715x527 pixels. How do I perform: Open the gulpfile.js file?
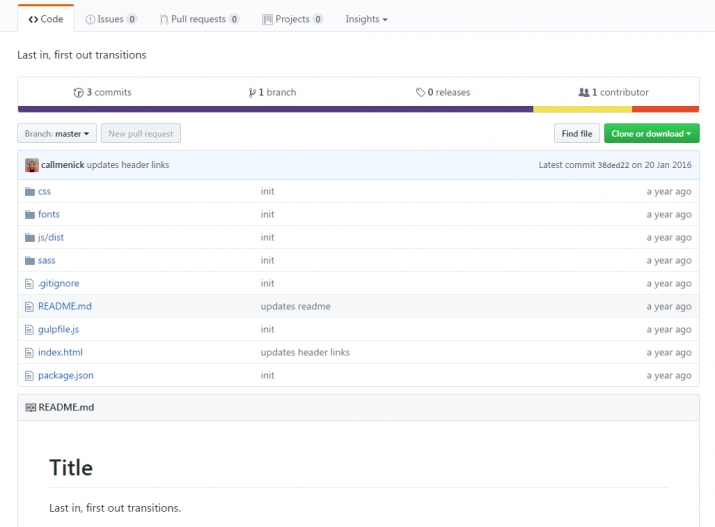click(x=58, y=329)
